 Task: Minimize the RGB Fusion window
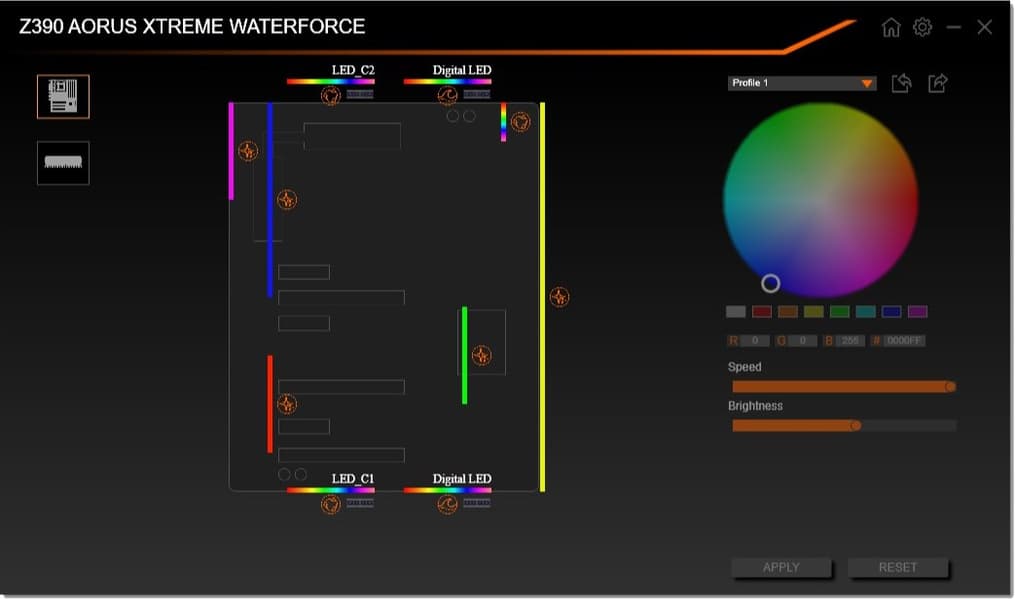click(x=953, y=27)
